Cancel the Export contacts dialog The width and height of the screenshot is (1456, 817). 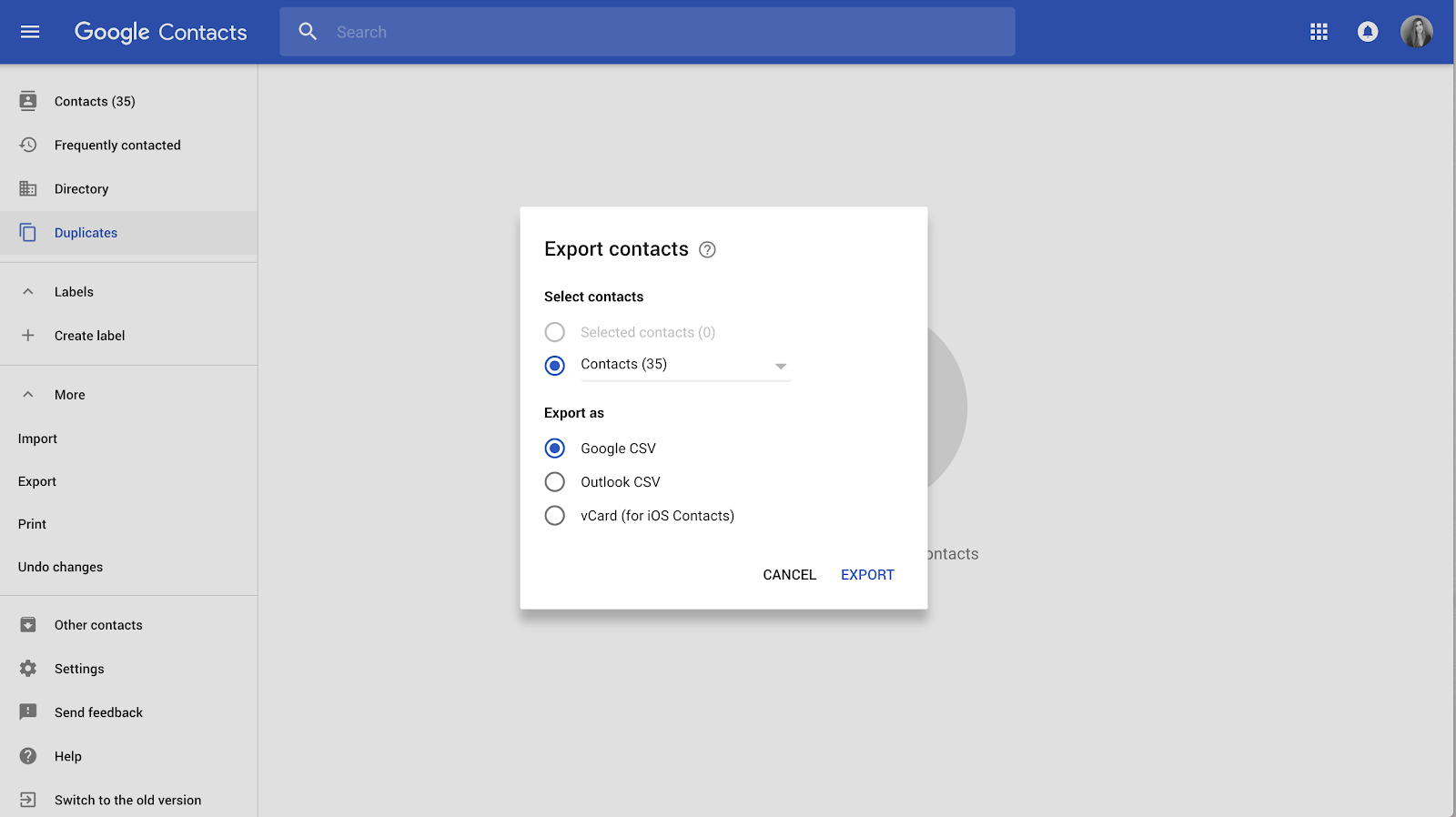pyautogui.click(x=790, y=575)
